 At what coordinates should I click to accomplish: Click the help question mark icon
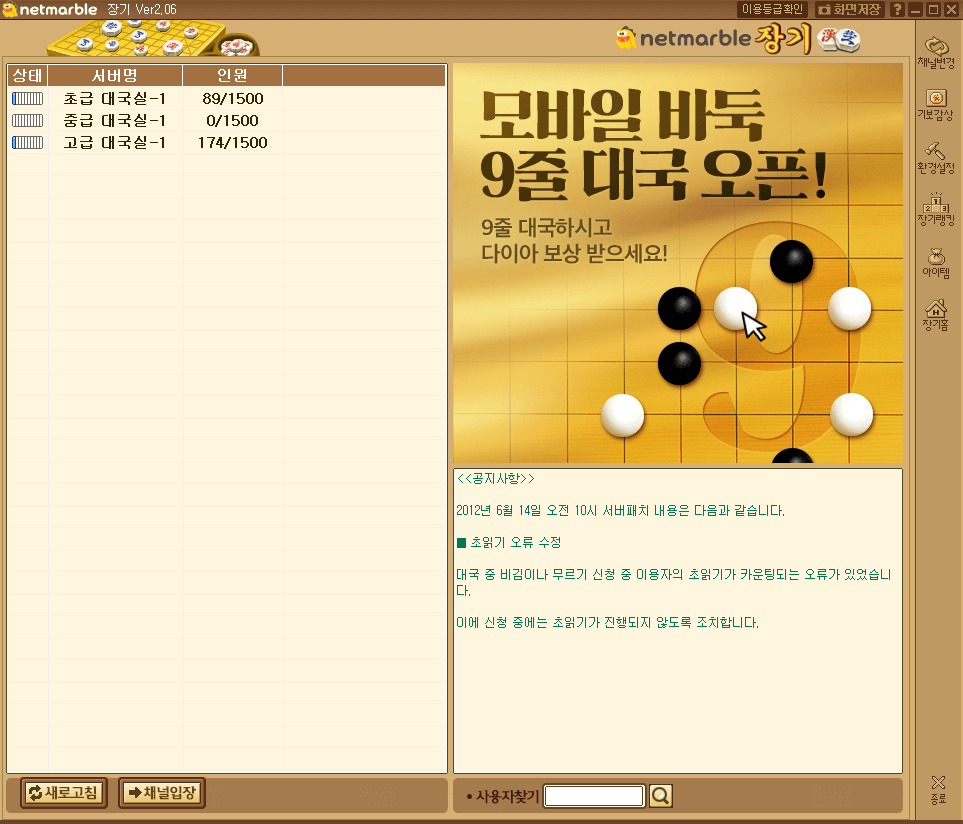pos(897,9)
